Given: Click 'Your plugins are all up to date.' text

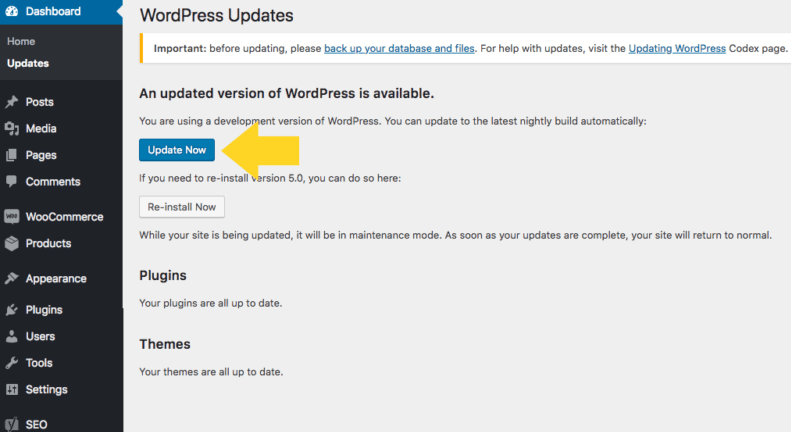Looking at the screenshot, I should tap(210, 303).
